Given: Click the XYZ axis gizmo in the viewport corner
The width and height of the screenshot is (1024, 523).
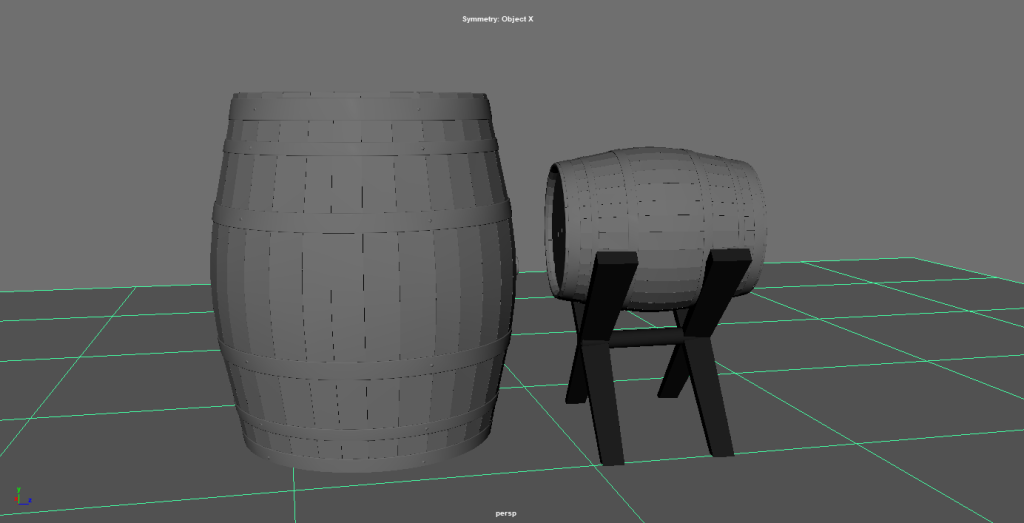Looking at the screenshot, I should pos(22,496).
